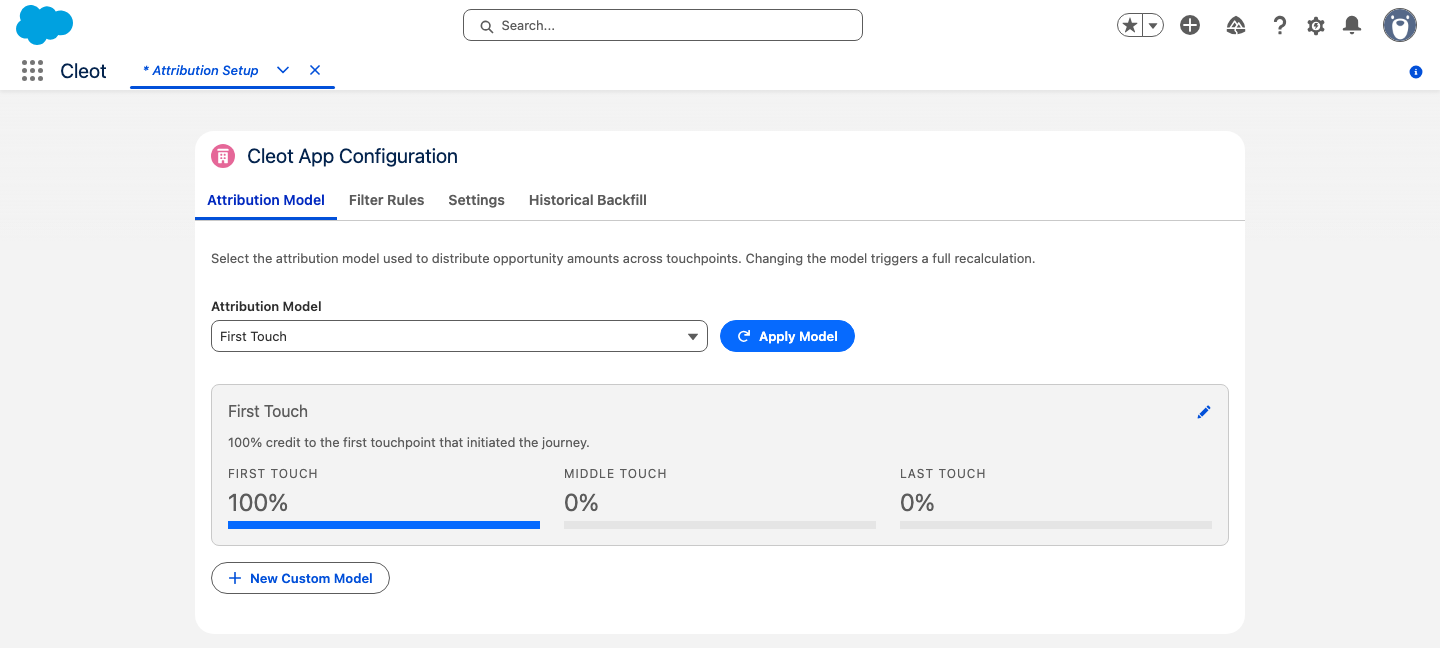Select the Attribution Setup navigation tab
This screenshot has height=648, width=1440.
[x=200, y=70]
